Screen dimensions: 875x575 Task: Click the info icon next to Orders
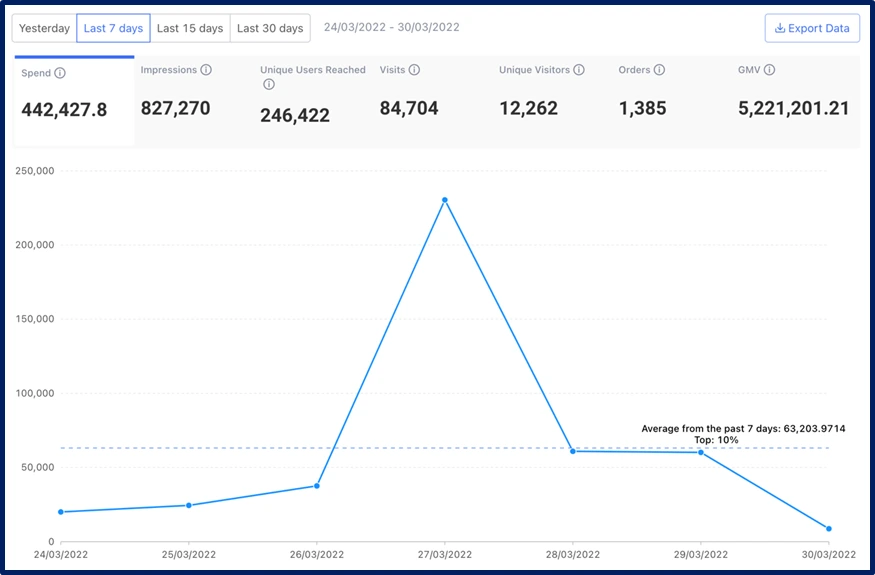click(x=660, y=70)
